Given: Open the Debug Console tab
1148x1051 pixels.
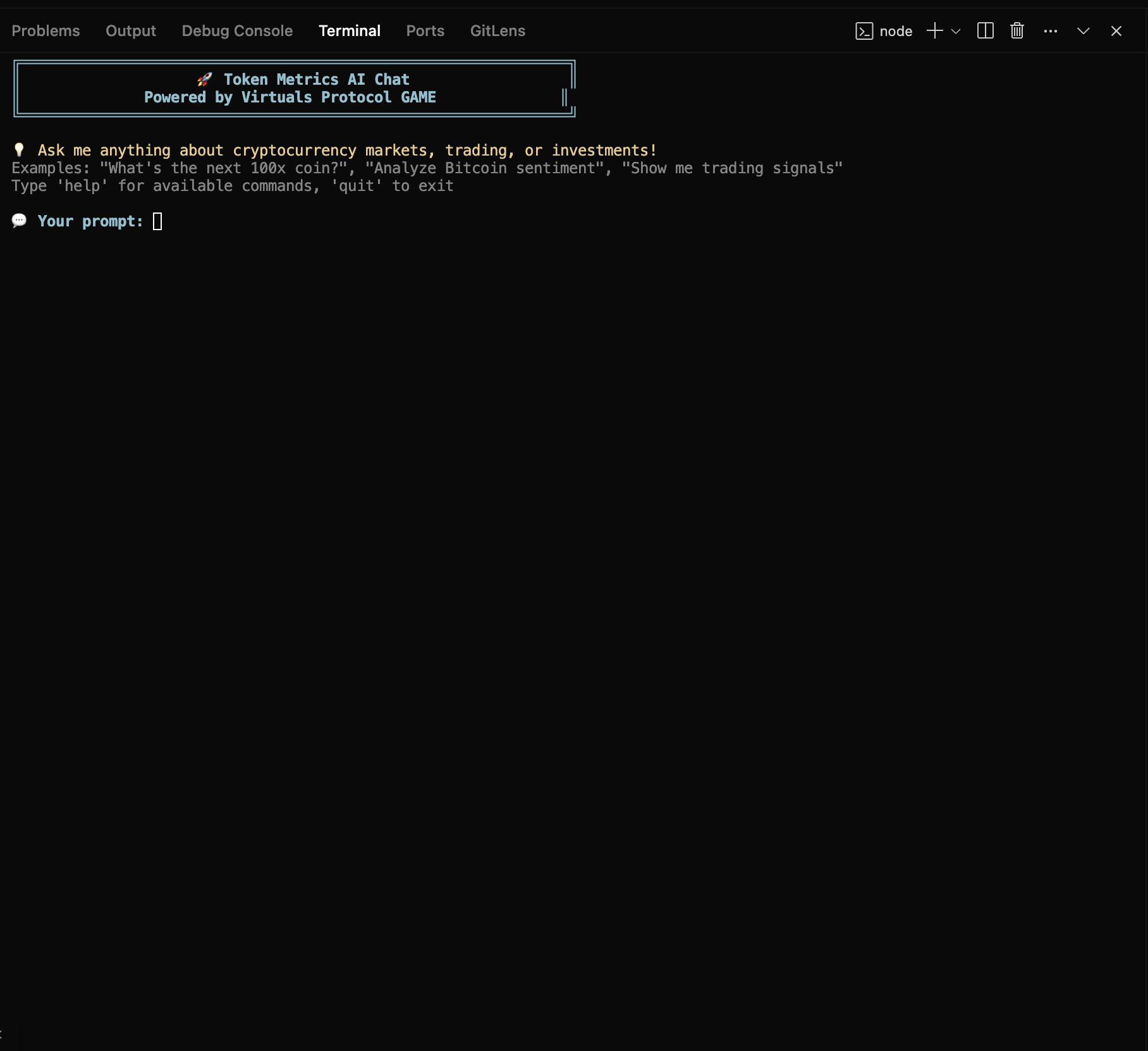Looking at the screenshot, I should point(237,30).
